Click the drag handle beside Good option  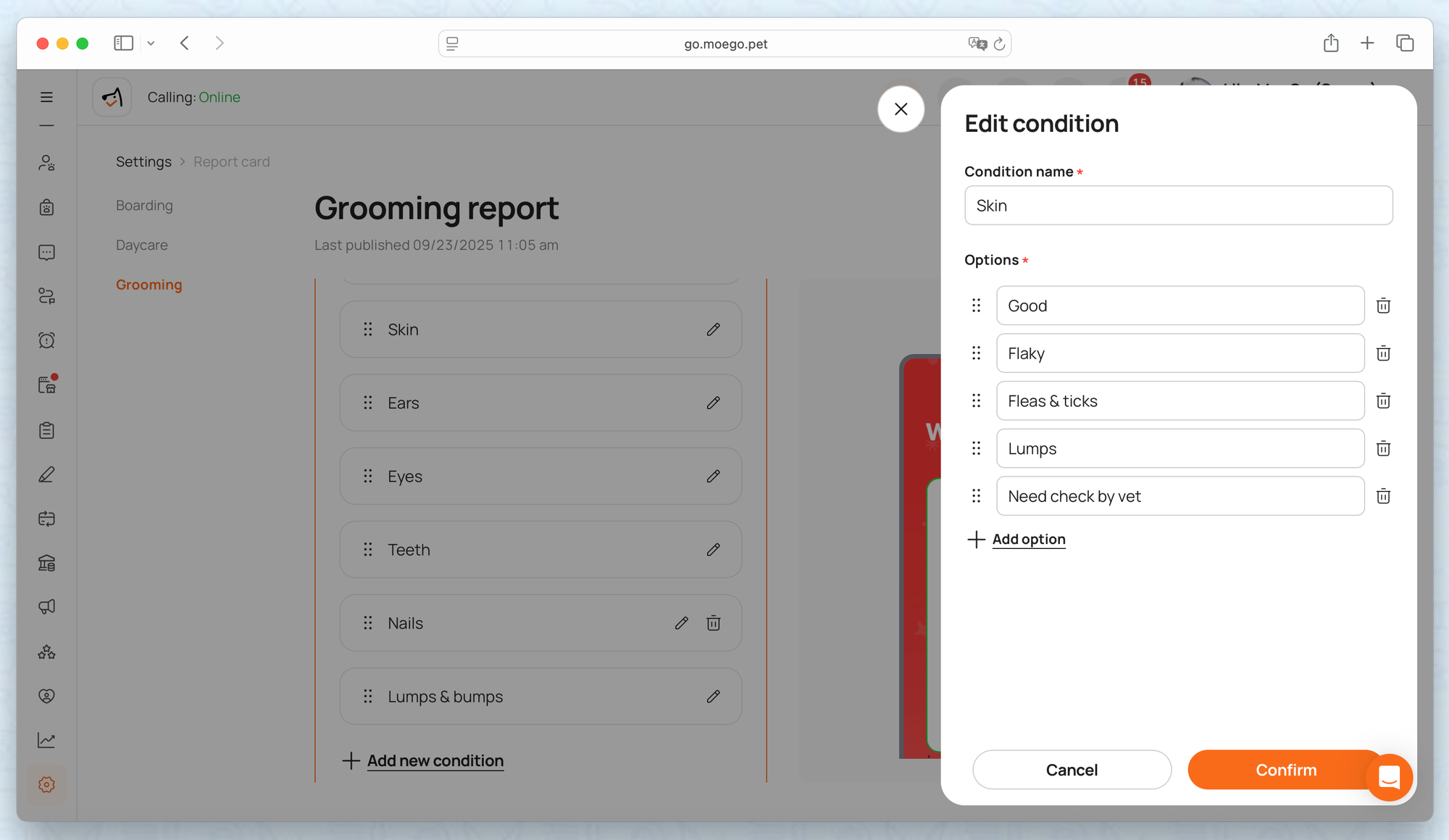[976, 306]
